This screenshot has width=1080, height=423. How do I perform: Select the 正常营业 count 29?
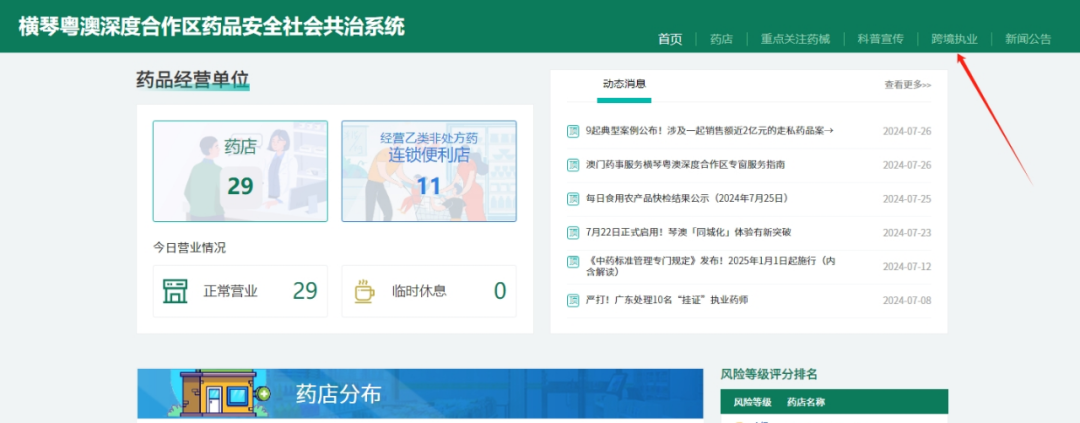pyautogui.click(x=305, y=291)
